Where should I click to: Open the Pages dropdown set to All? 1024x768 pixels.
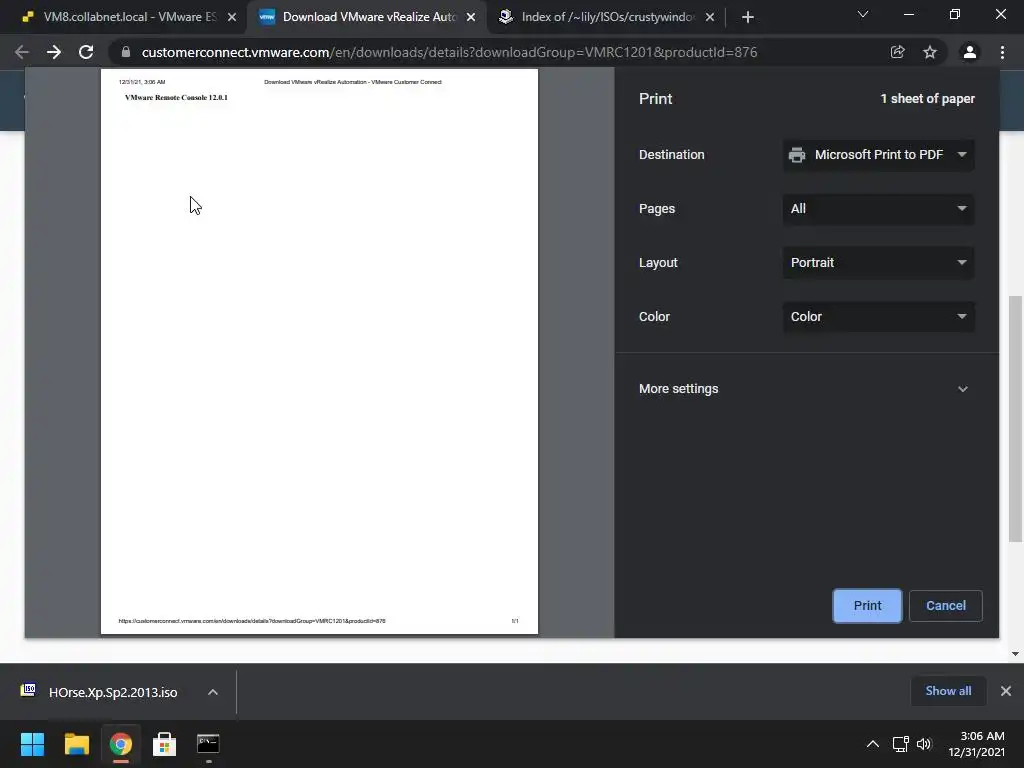(878, 209)
